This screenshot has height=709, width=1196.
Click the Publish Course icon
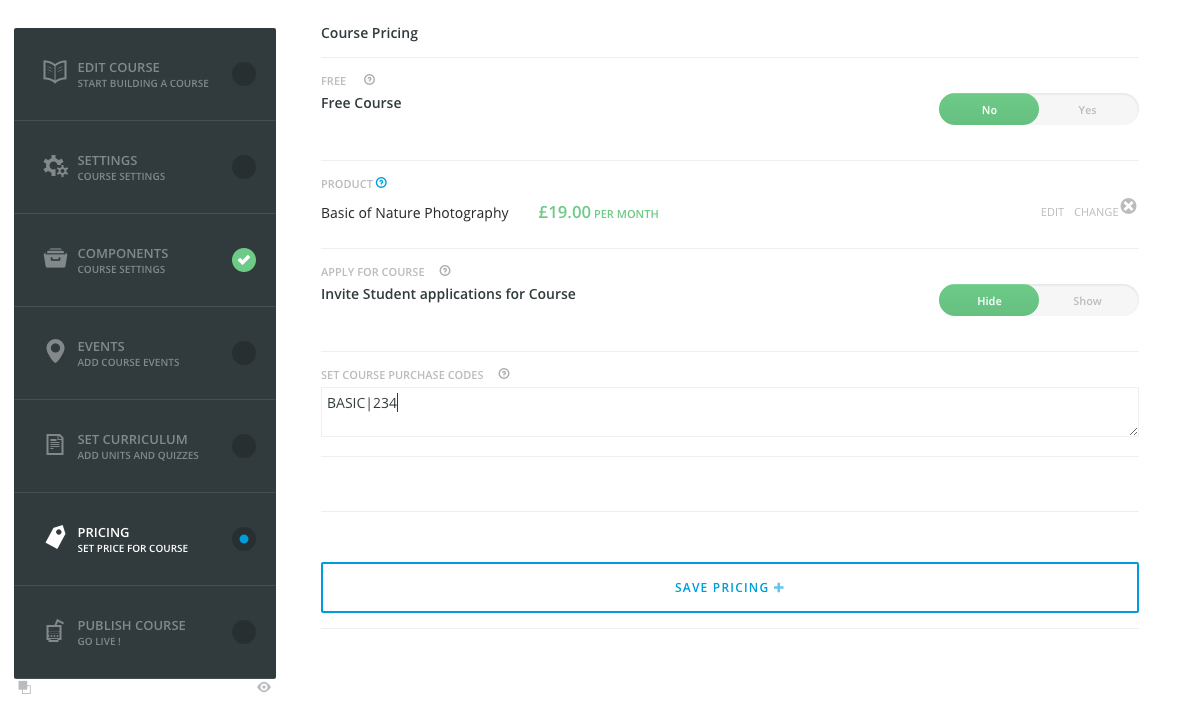pyautogui.click(x=55, y=632)
